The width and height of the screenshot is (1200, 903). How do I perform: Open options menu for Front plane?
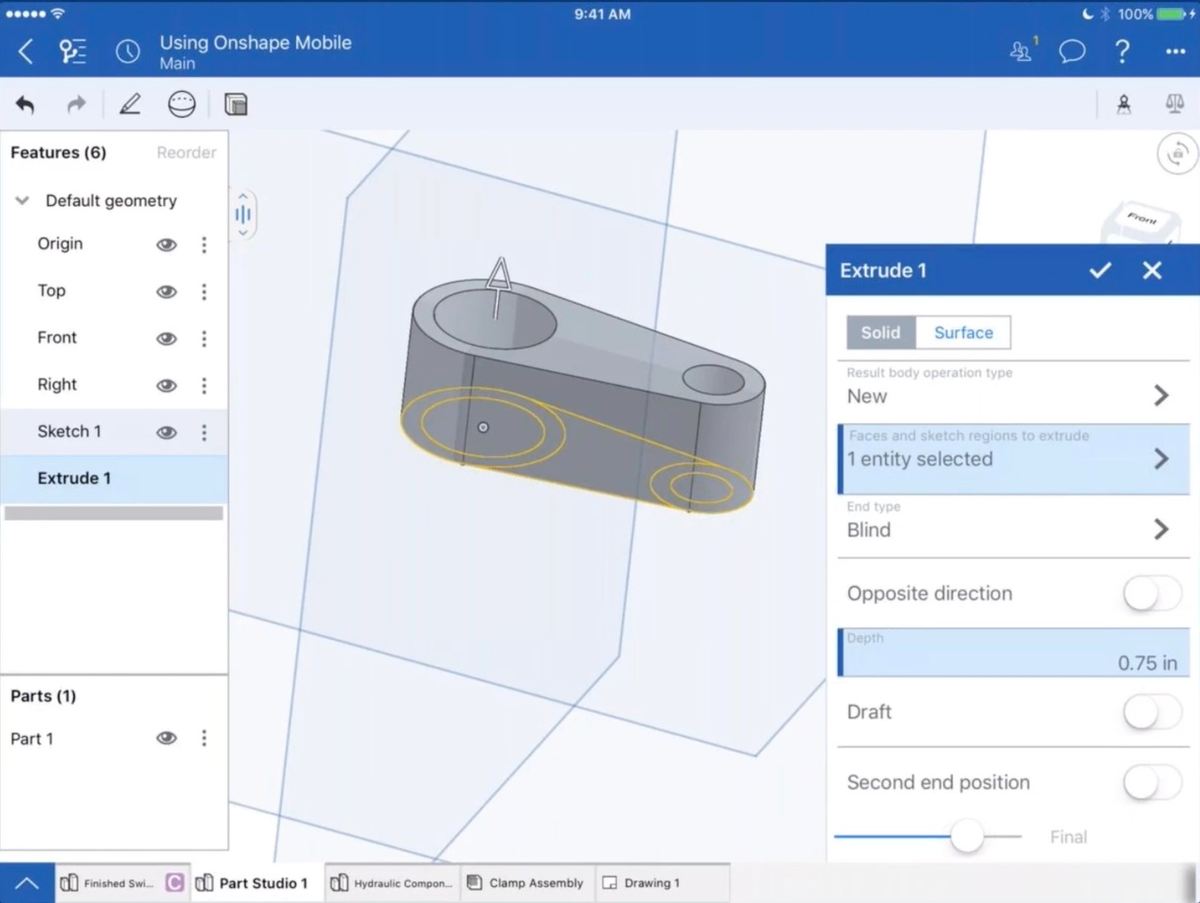[x=204, y=338]
